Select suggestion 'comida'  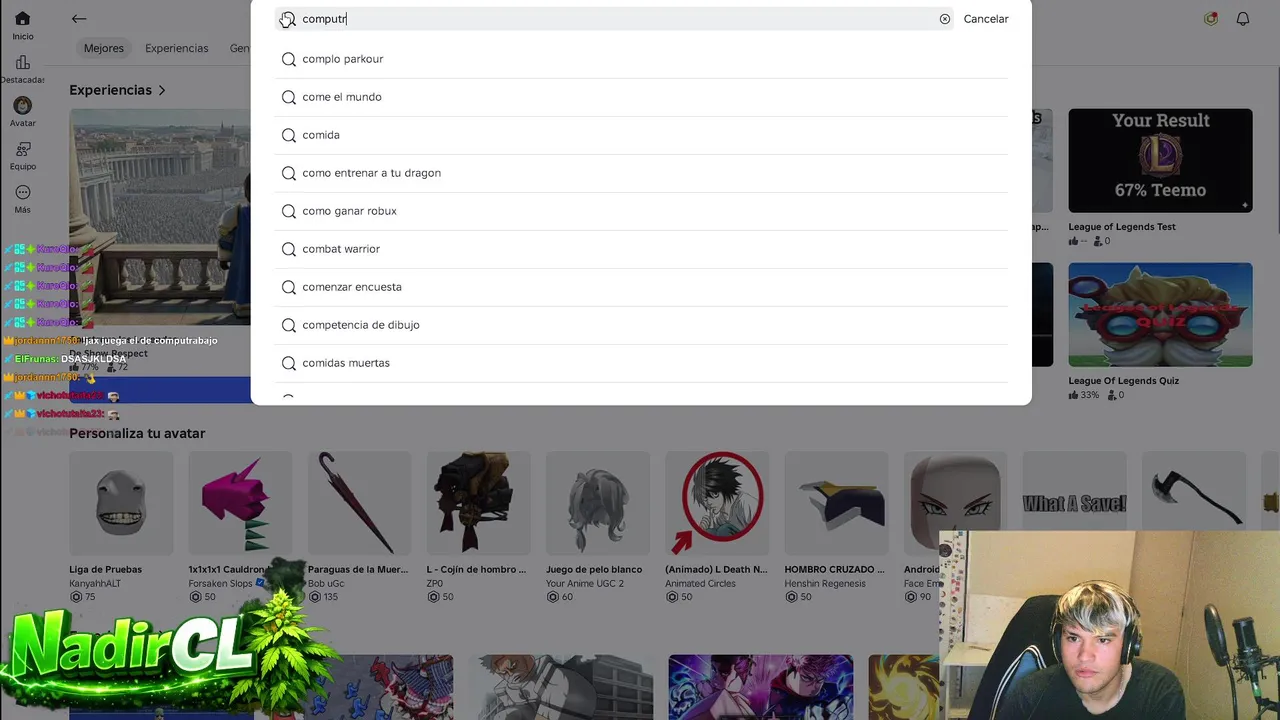tap(641, 135)
